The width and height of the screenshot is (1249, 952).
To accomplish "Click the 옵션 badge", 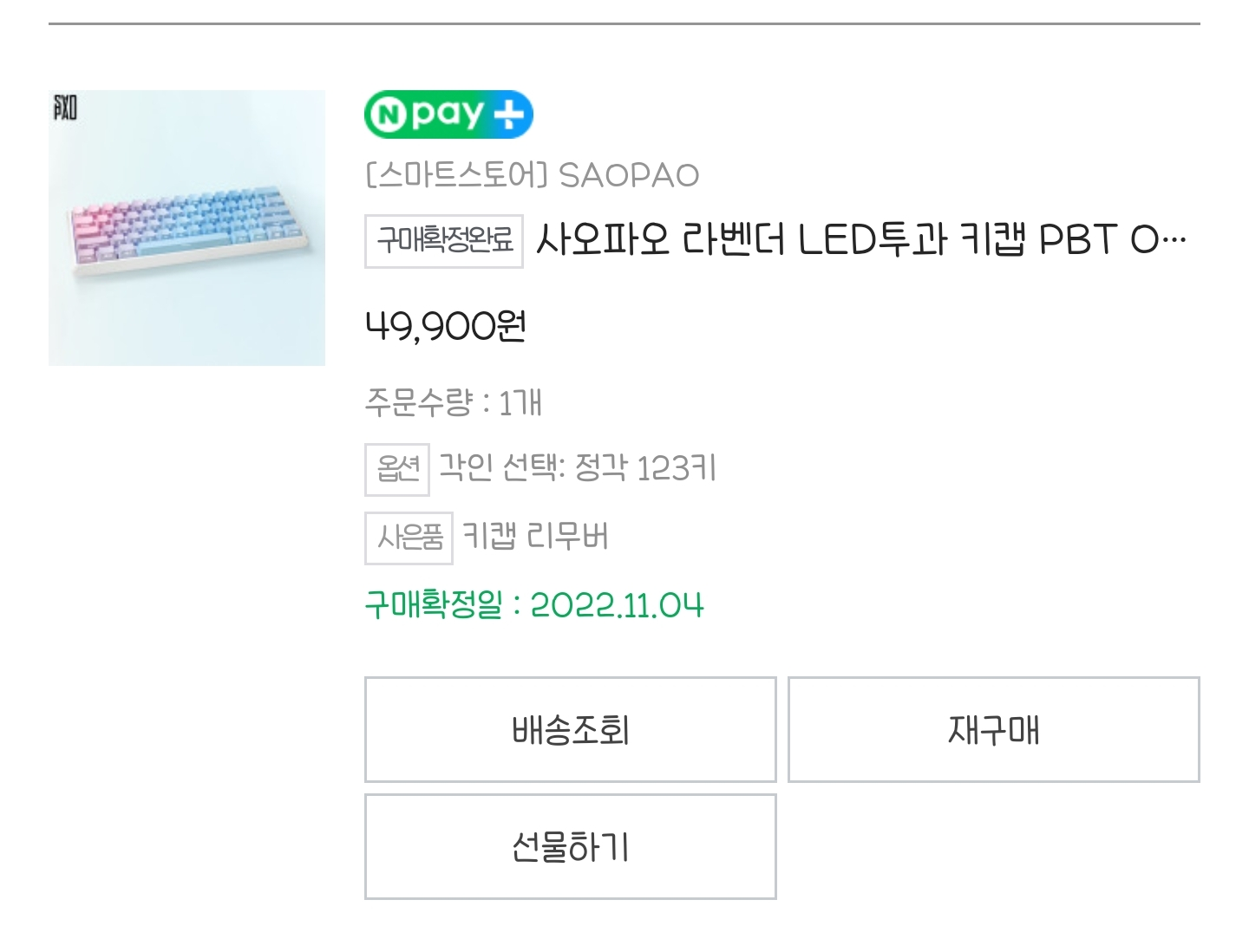I will tap(397, 469).
